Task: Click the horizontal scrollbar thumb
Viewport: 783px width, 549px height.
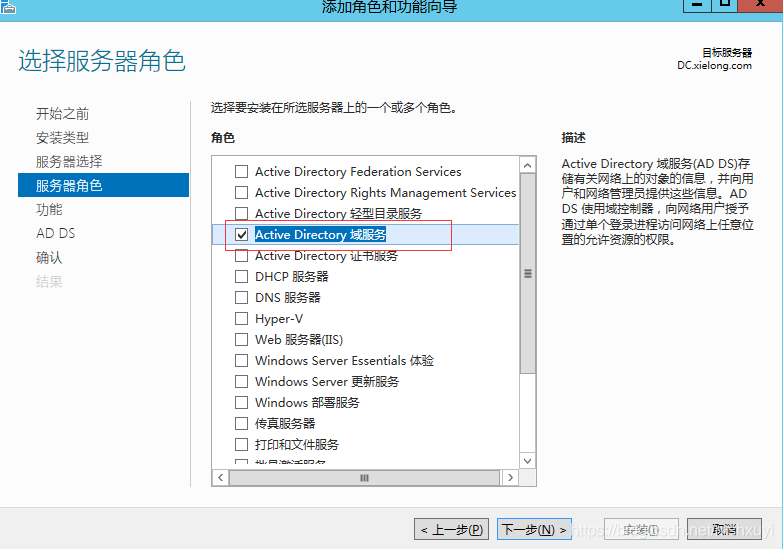Action: (x=364, y=478)
